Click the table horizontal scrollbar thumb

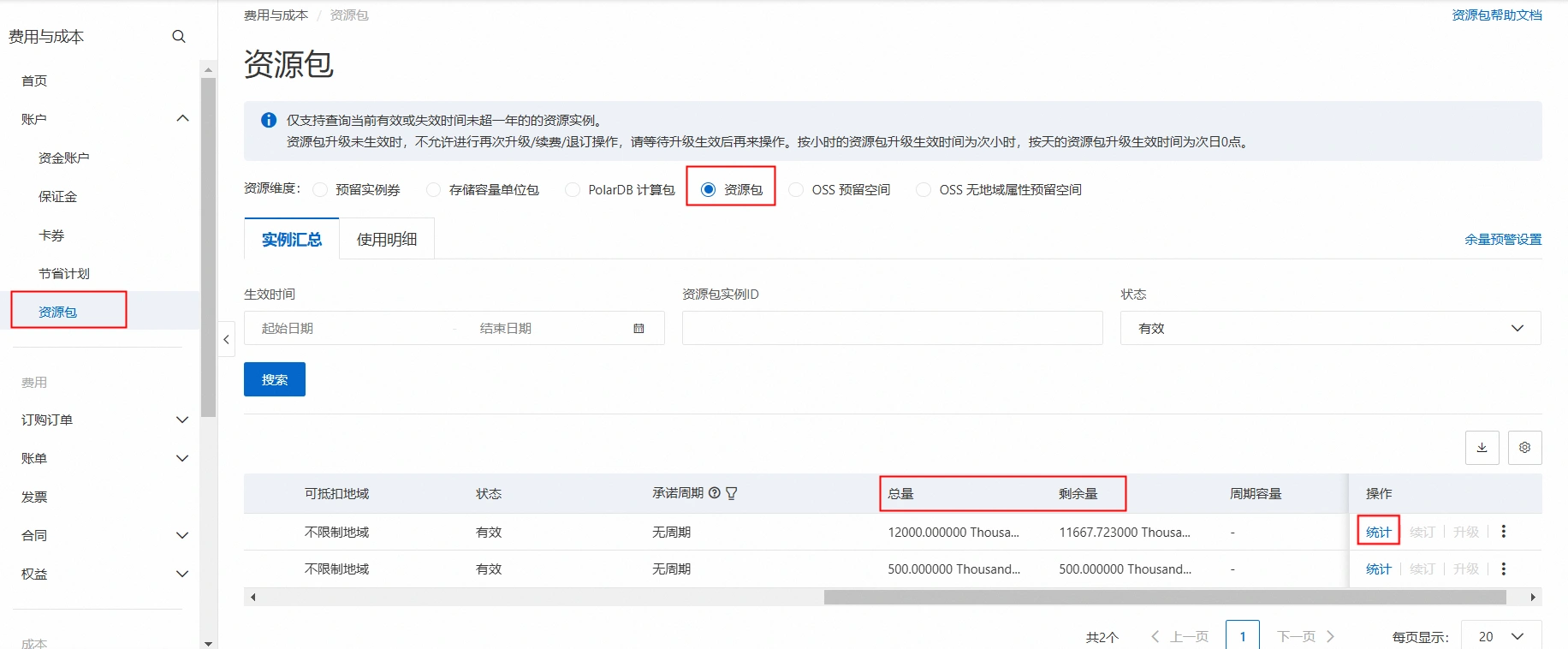point(1165,597)
